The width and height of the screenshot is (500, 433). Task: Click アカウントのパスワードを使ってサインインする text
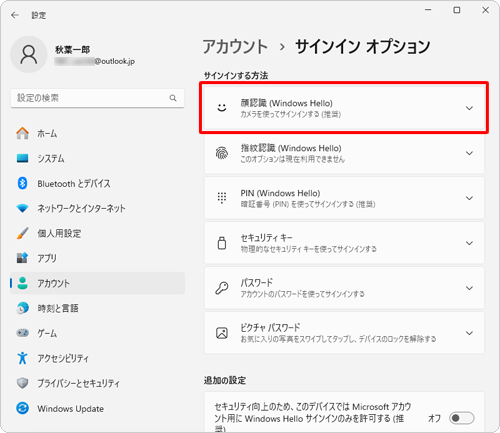(x=303, y=294)
